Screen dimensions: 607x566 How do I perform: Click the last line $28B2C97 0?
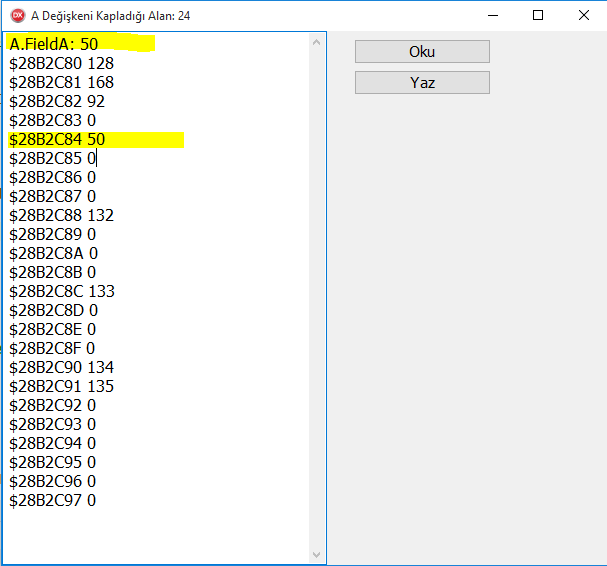pyautogui.click(x=52, y=500)
